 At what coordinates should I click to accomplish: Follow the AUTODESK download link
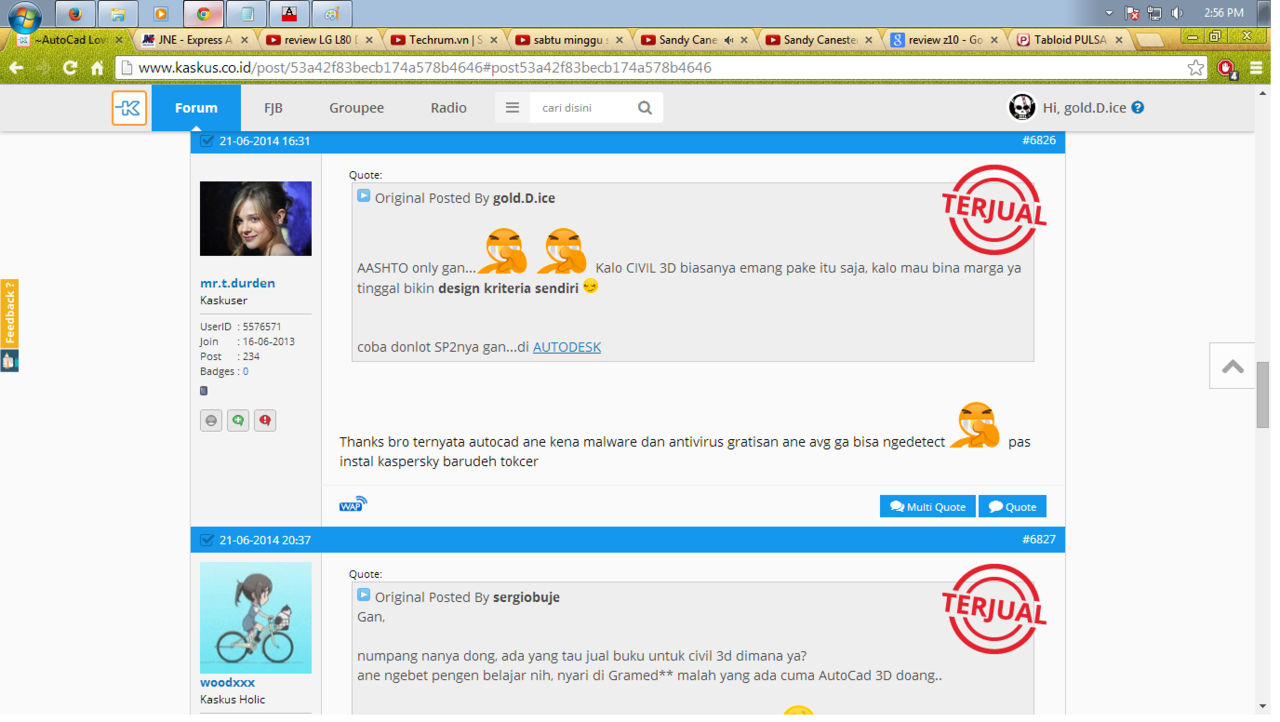coord(566,347)
